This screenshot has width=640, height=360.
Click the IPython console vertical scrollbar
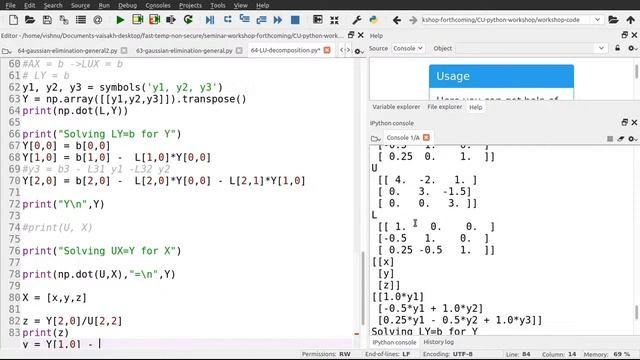tap(636, 313)
